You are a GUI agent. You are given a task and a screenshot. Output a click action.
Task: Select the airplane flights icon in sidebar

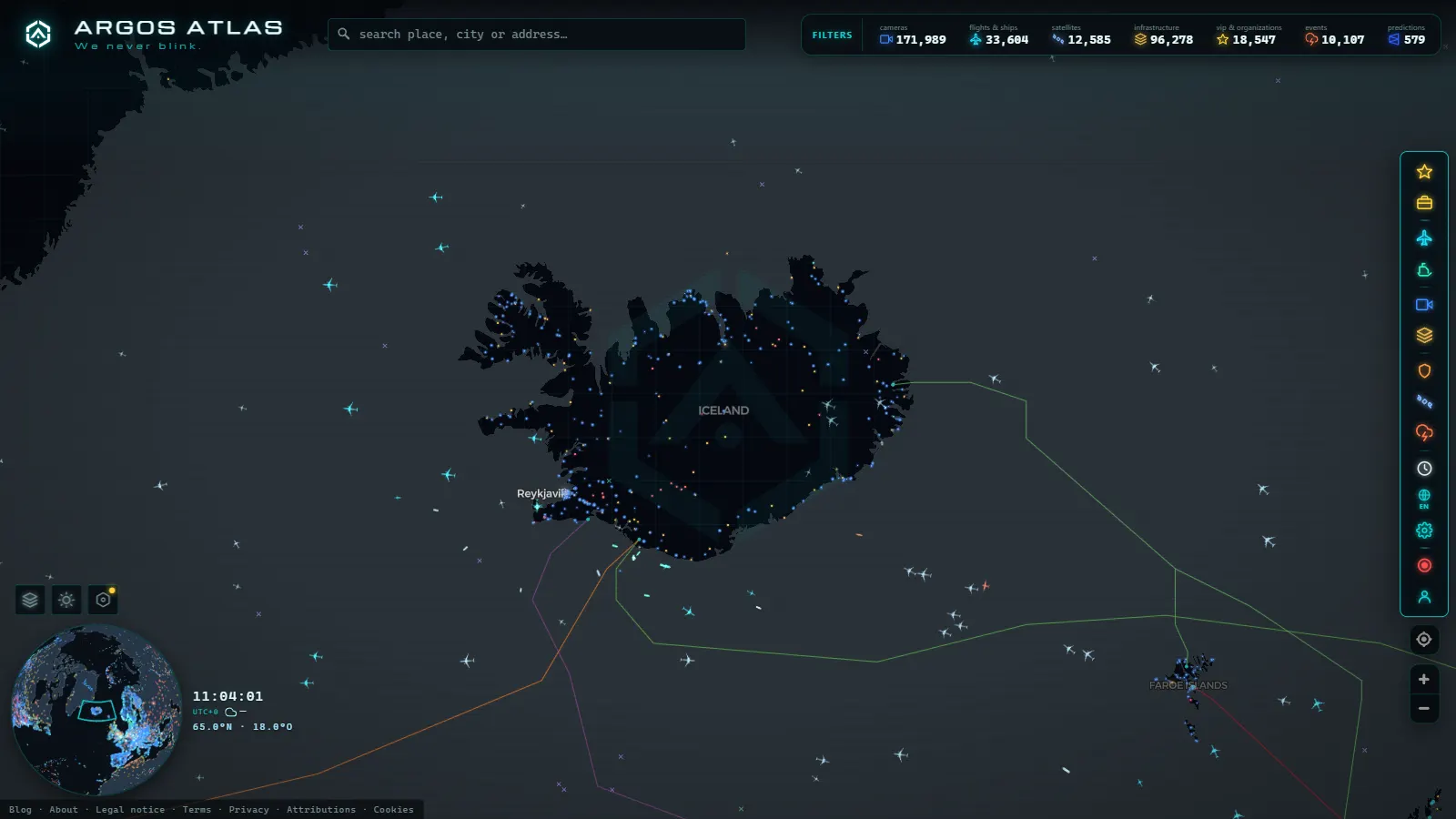1424,238
